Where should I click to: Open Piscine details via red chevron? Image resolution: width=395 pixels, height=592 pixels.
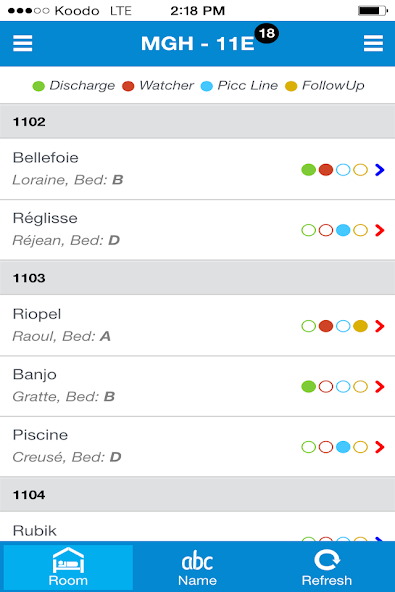(x=380, y=447)
